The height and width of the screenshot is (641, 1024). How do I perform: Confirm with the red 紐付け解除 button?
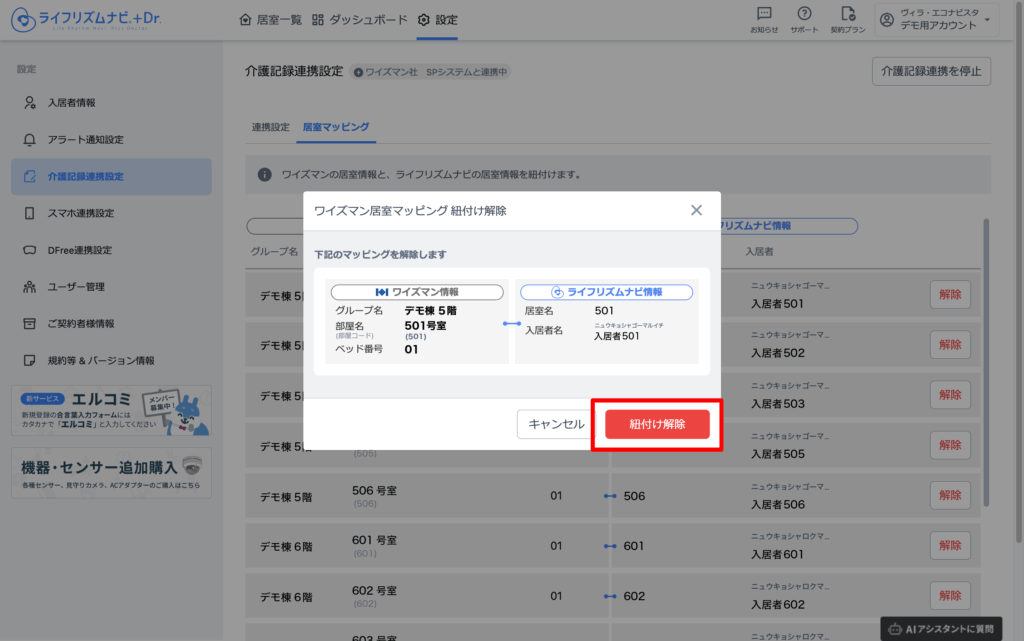coord(657,424)
